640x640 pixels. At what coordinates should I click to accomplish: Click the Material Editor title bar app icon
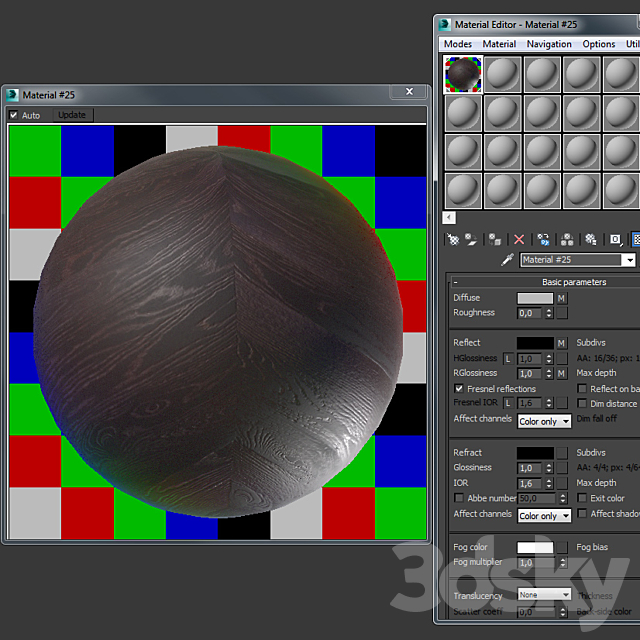(x=444, y=24)
